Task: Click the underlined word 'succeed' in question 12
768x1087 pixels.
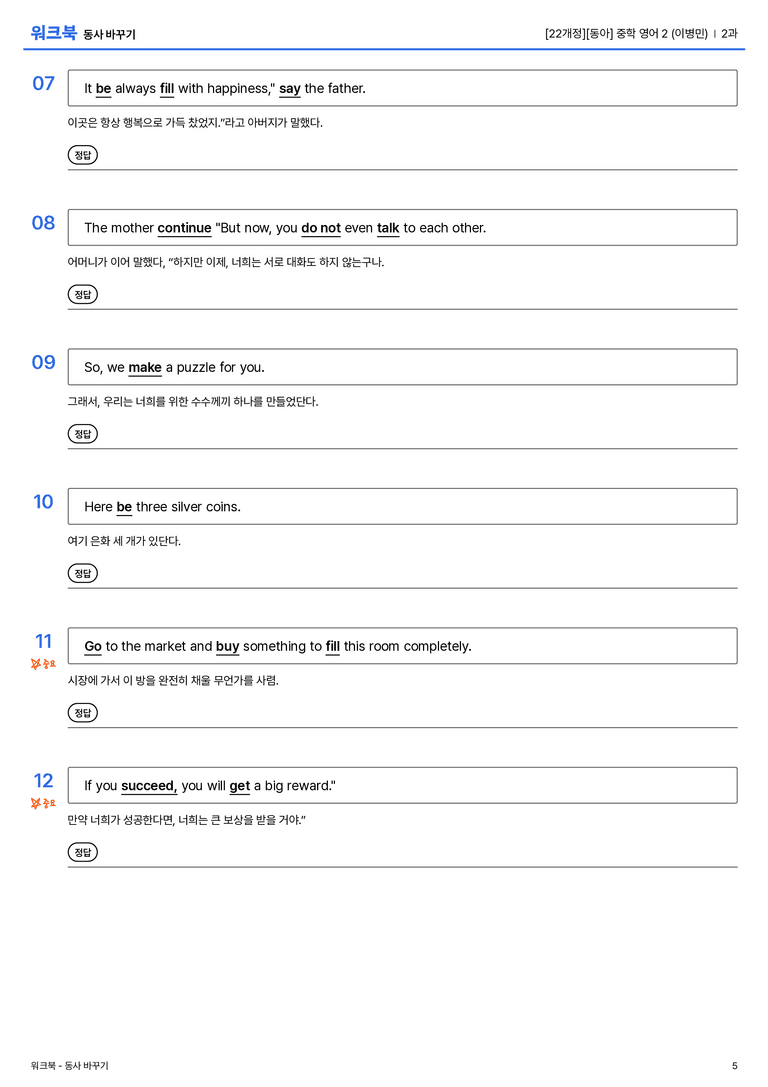Action: tap(148, 786)
